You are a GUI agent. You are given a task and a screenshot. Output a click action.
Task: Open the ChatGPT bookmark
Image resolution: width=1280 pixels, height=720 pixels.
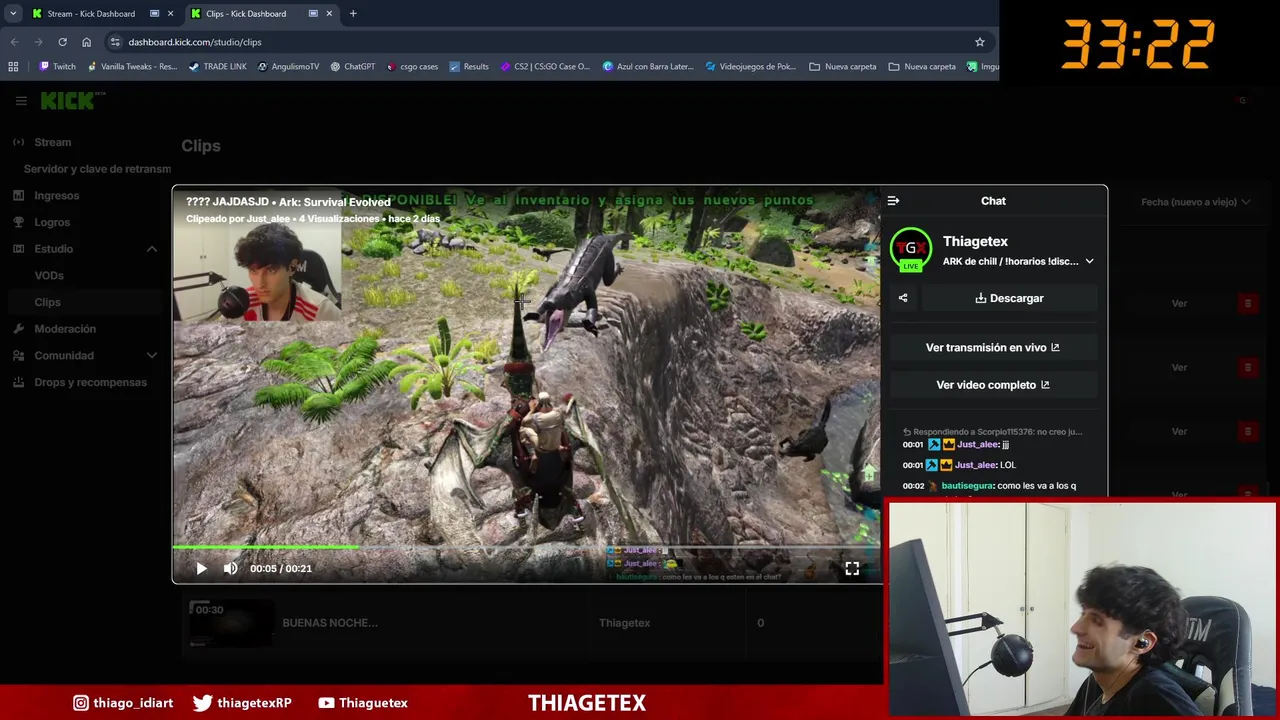[x=352, y=67]
